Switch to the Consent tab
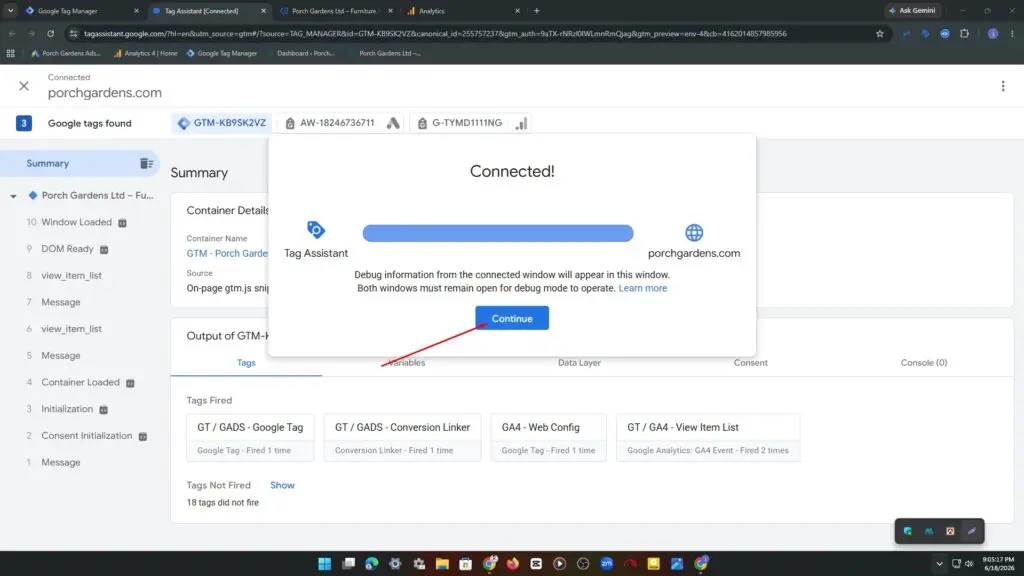Image resolution: width=1024 pixels, height=576 pixels. pyautogui.click(x=750, y=362)
